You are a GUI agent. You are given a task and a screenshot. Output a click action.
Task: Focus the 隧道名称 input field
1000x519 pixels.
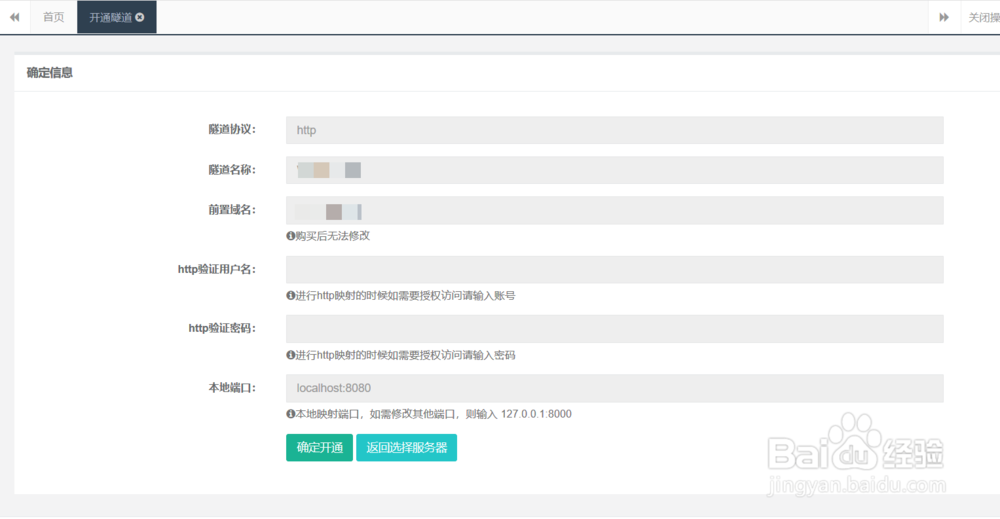click(x=615, y=170)
